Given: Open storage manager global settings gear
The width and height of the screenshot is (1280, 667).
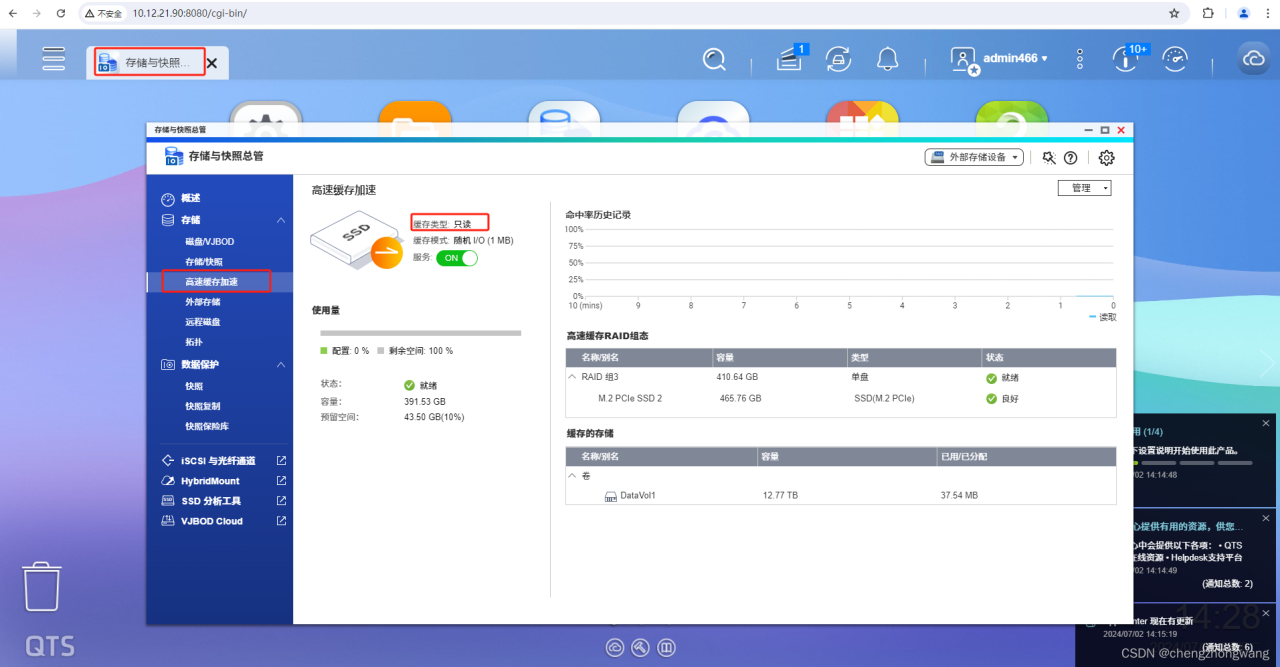Looking at the screenshot, I should pyautogui.click(x=1106, y=158).
